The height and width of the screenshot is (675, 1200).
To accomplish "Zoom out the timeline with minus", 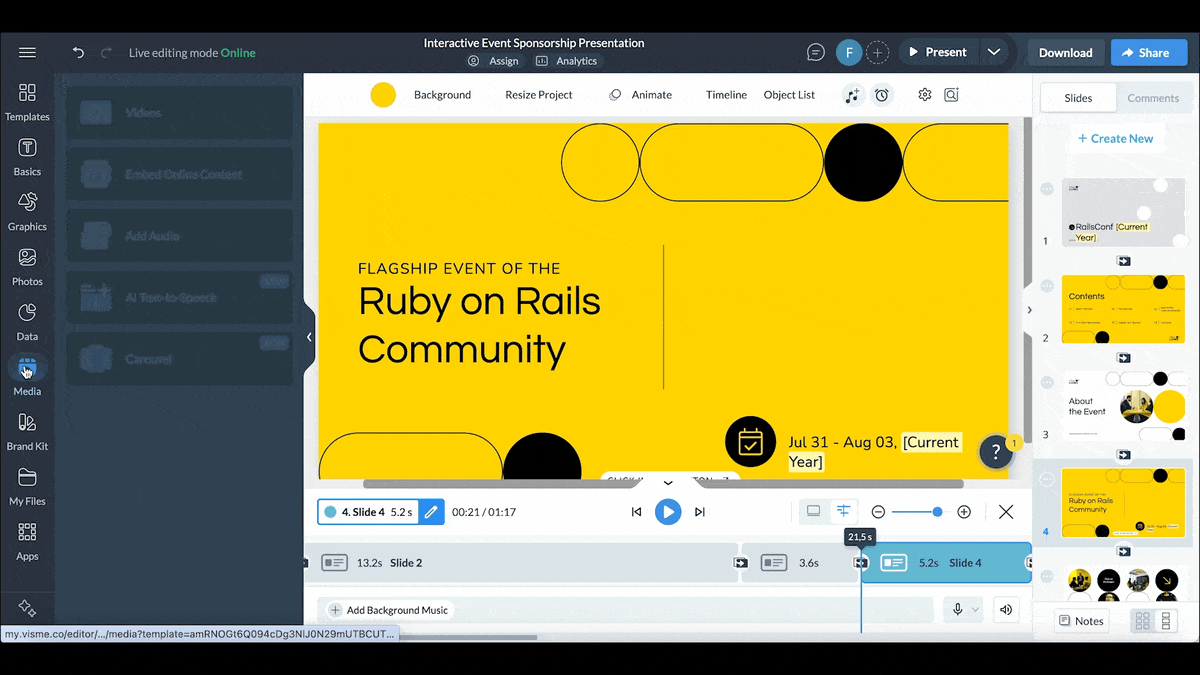I will (878, 512).
